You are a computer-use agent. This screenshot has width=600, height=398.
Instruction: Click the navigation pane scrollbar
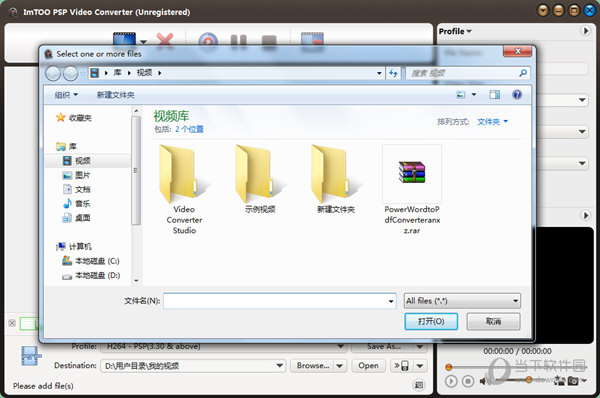point(136,170)
